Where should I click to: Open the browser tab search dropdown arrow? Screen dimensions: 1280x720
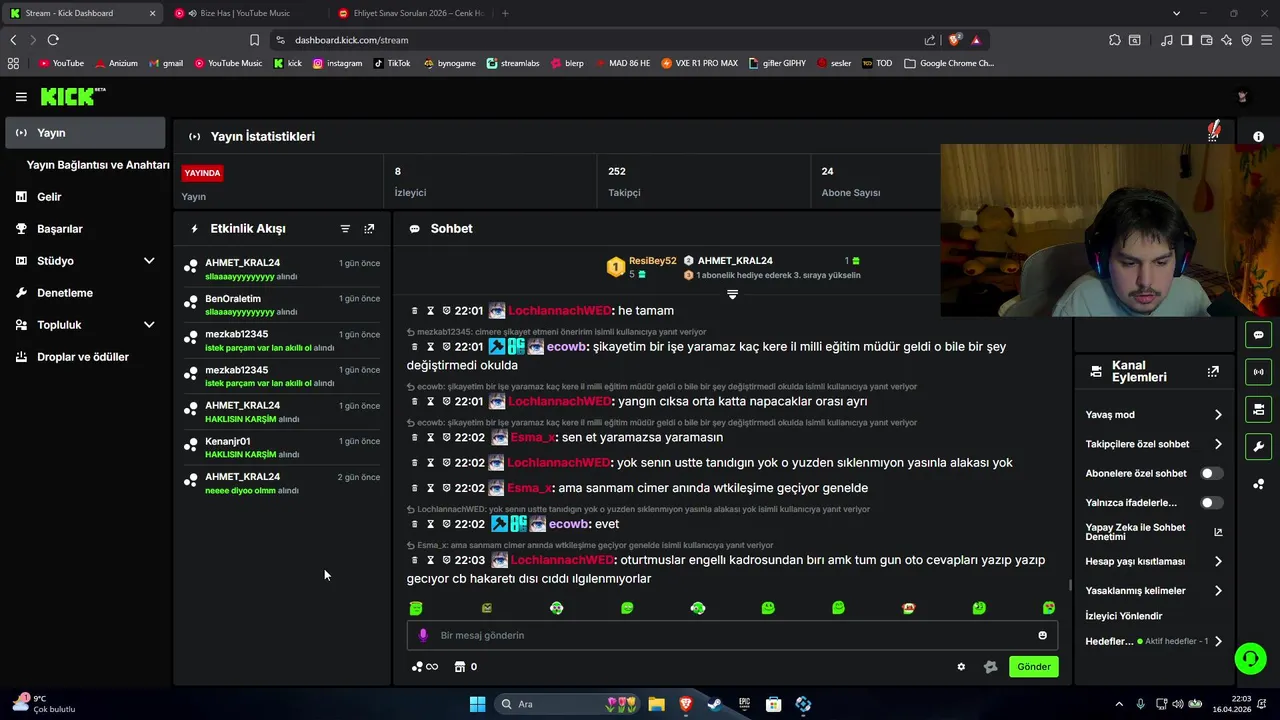point(1177,13)
